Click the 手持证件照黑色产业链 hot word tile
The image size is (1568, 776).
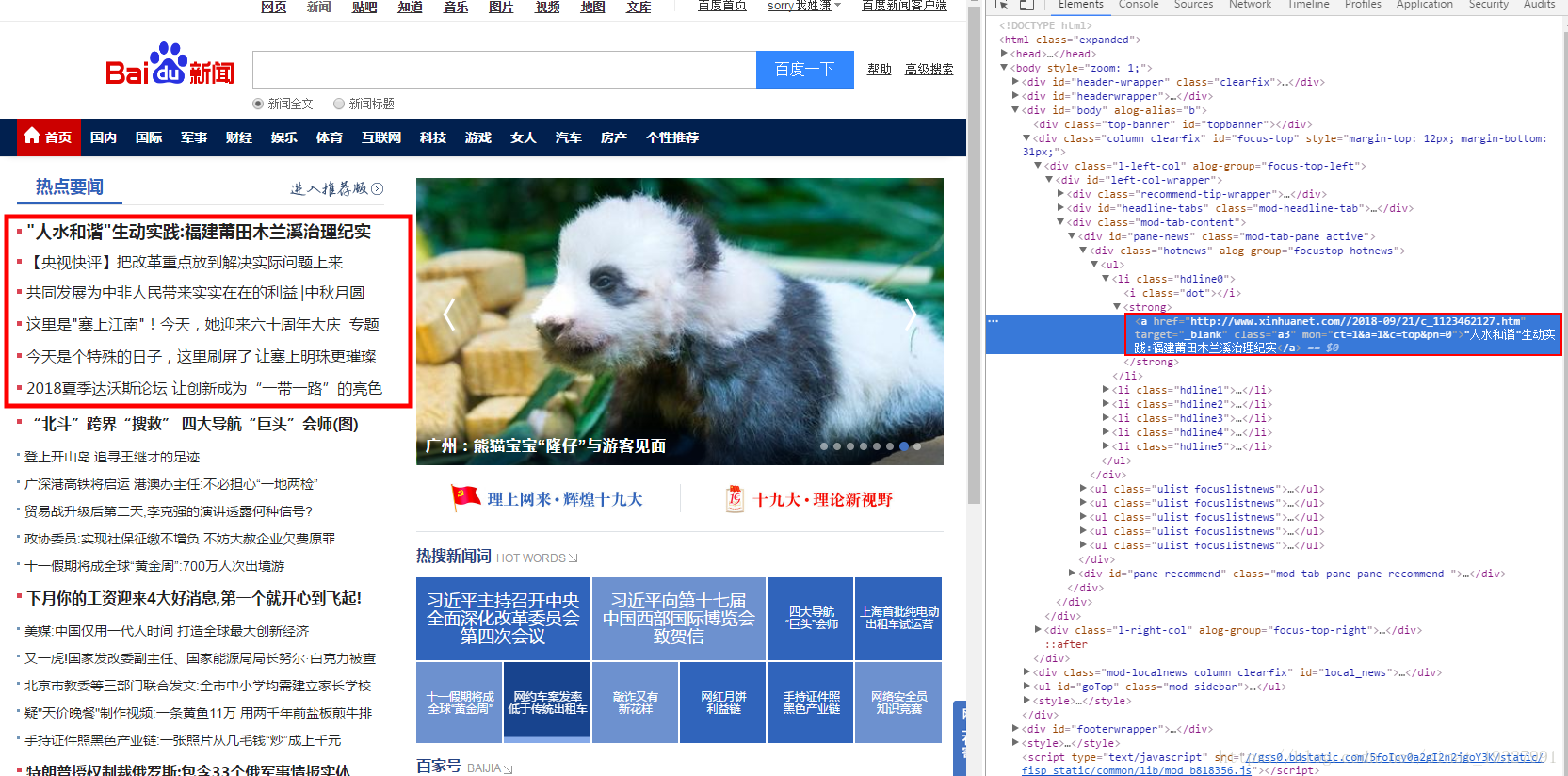click(x=811, y=703)
